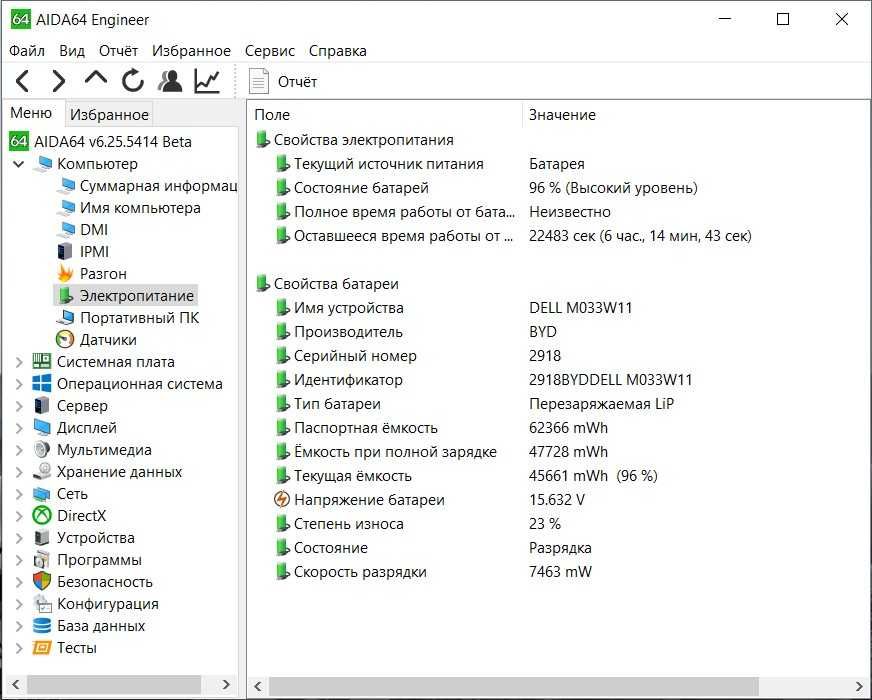Image resolution: width=872 pixels, height=700 pixels.
Task: Expand the DirectX node
Action: pyautogui.click(x=18, y=516)
